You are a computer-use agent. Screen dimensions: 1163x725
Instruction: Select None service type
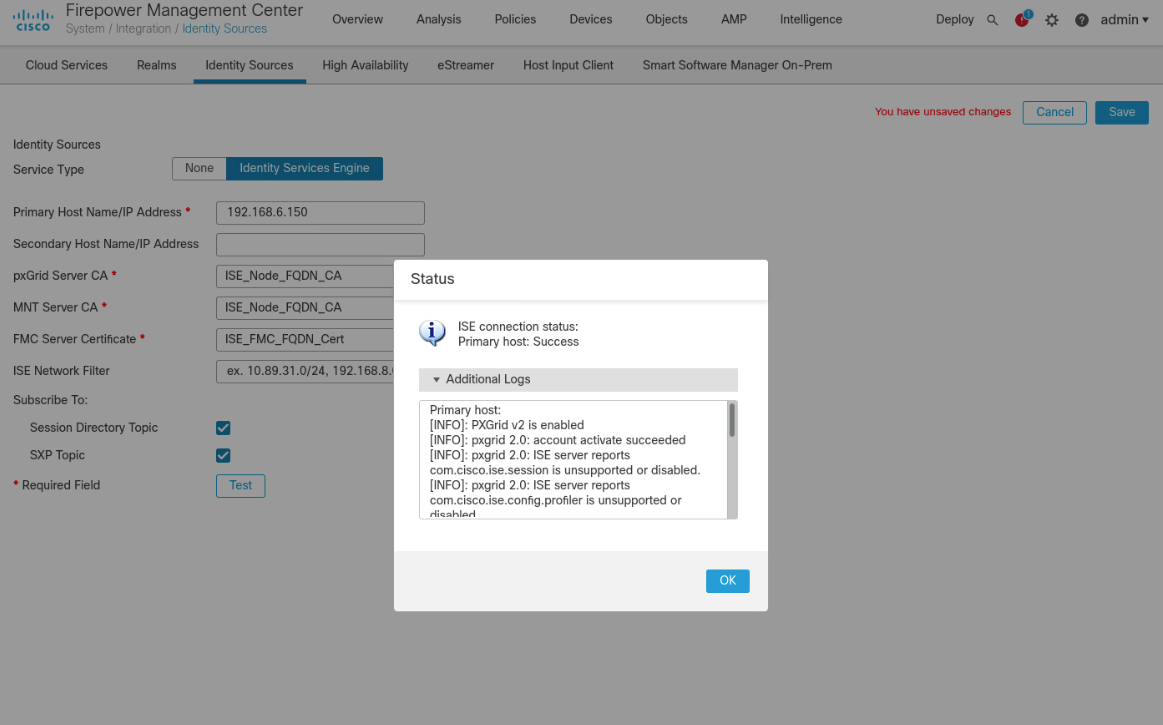(199, 168)
